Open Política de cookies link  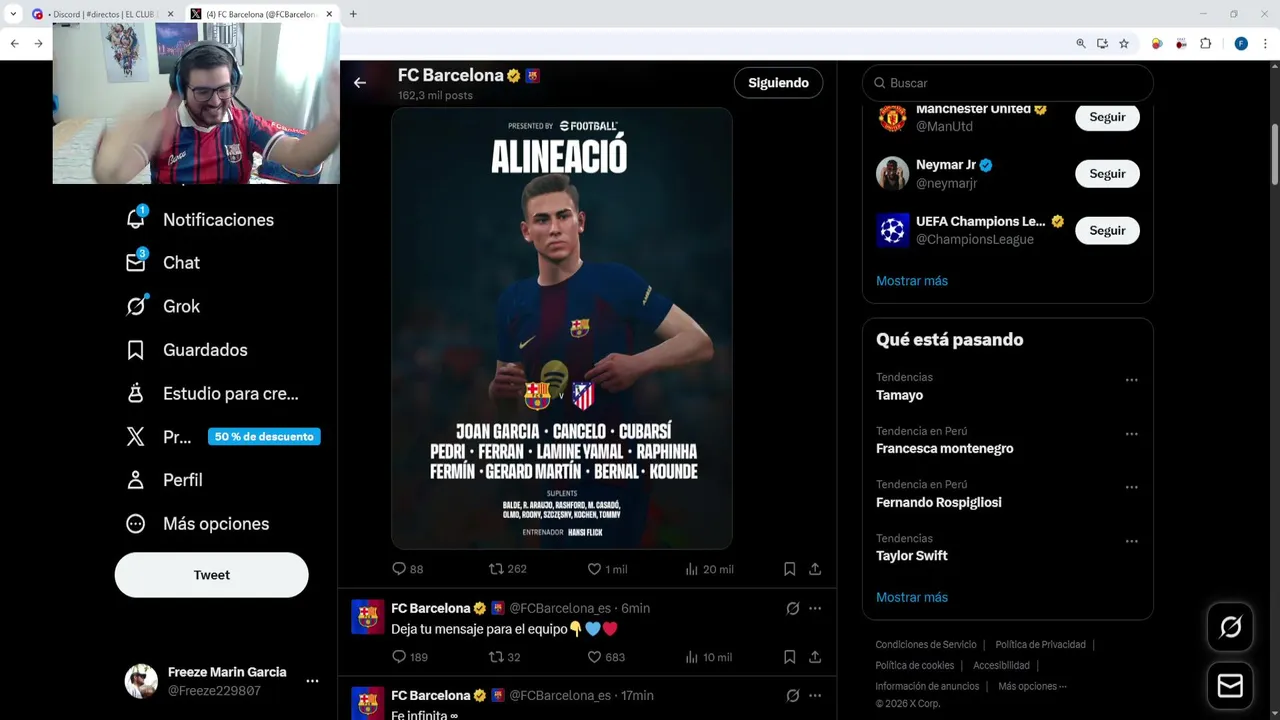[x=915, y=665]
